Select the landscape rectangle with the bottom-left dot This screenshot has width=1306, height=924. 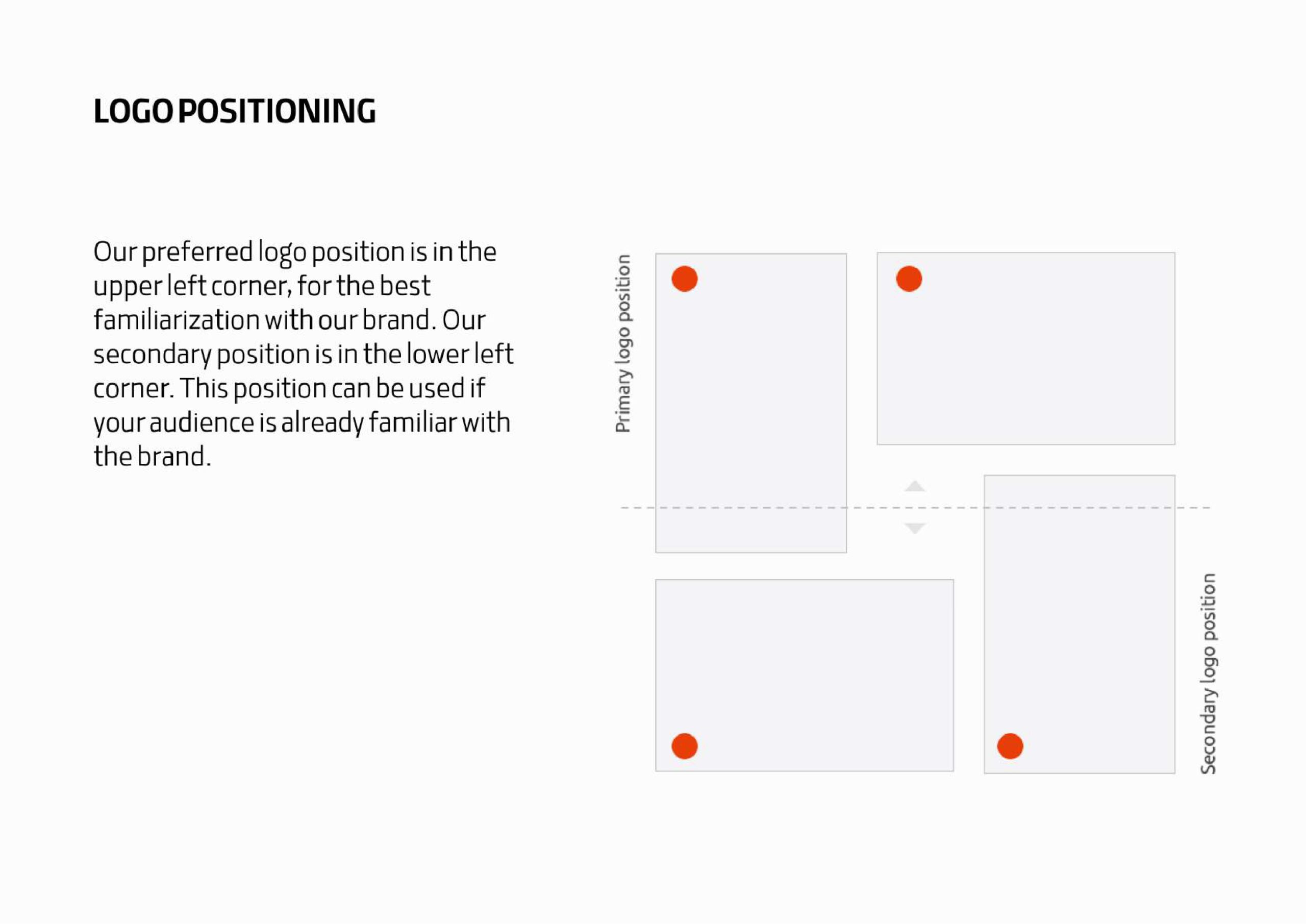[x=805, y=676]
